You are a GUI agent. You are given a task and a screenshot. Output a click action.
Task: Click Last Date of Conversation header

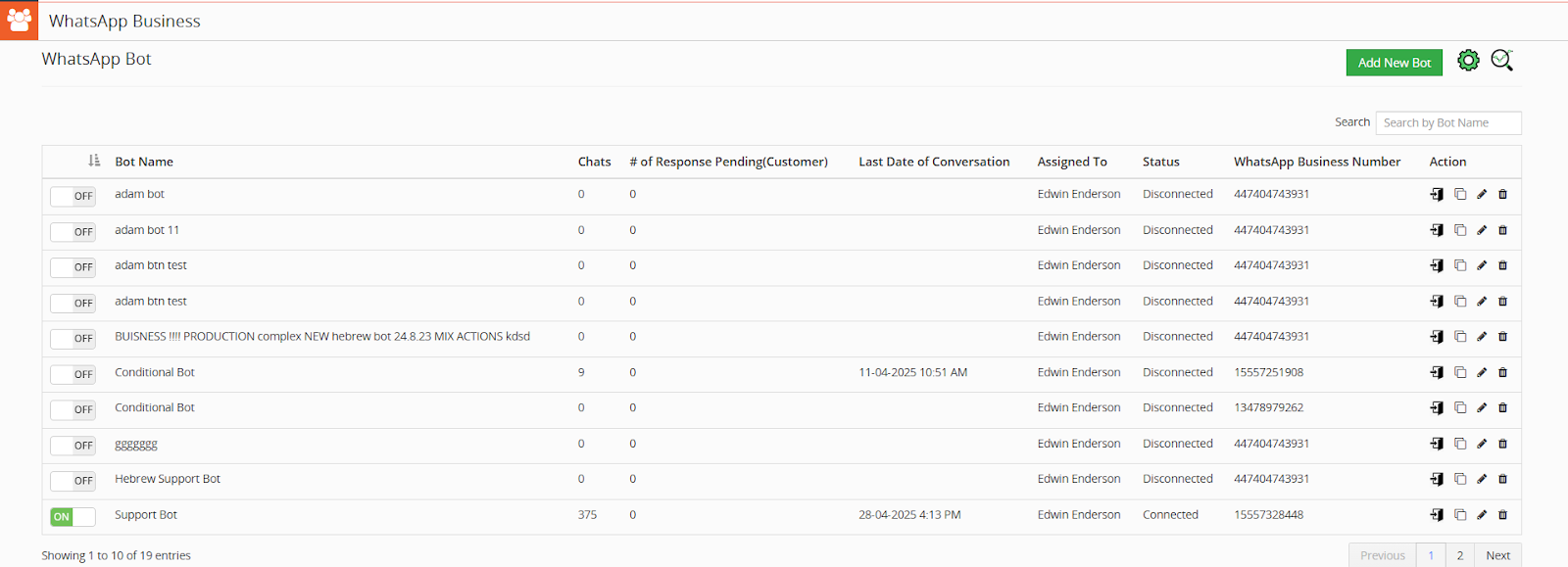[x=934, y=162]
